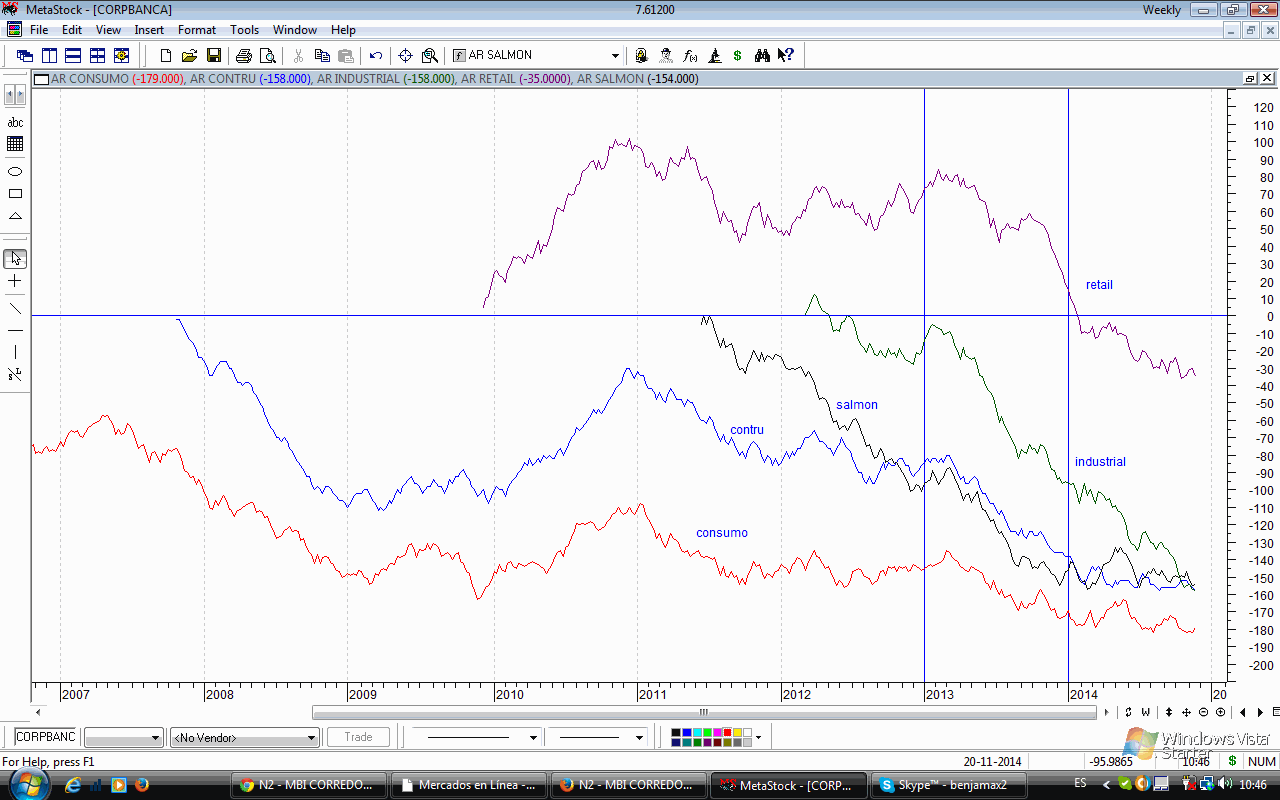Screen dimensions: 1280x800
Task: Pick the red color swatch
Action: click(x=727, y=733)
